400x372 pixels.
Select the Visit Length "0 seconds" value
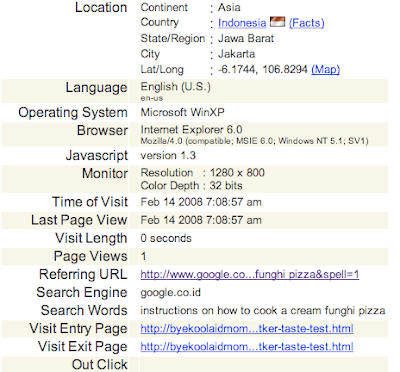click(x=166, y=238)
